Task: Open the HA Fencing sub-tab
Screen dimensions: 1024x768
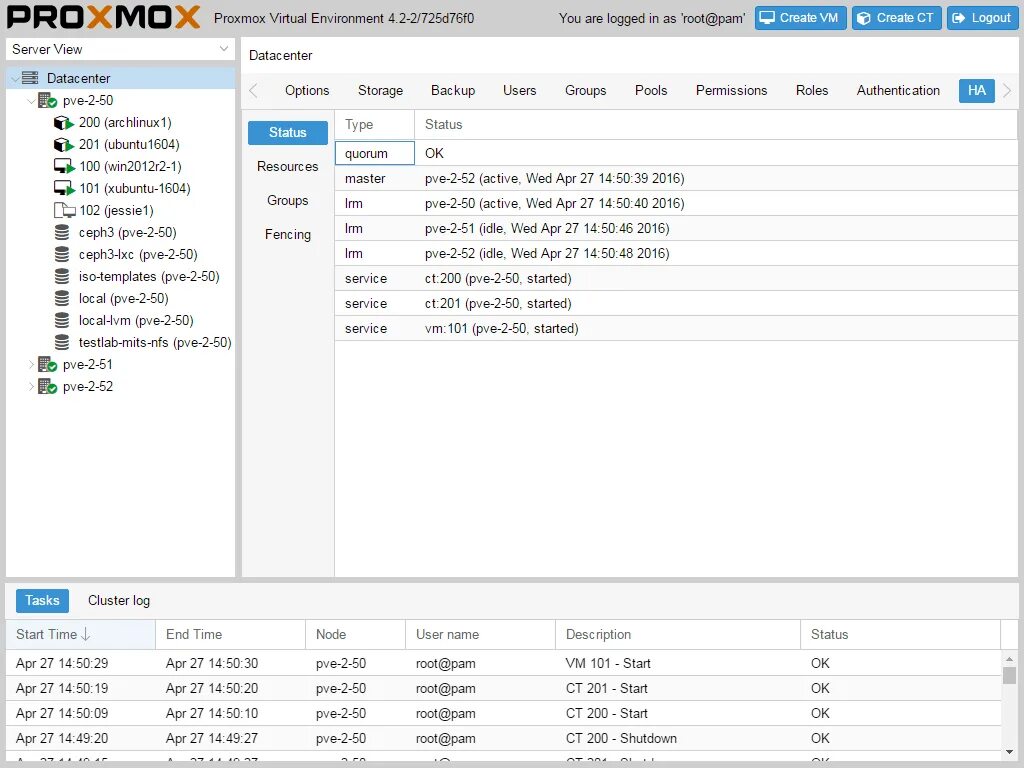Action: tap(287, 234)
